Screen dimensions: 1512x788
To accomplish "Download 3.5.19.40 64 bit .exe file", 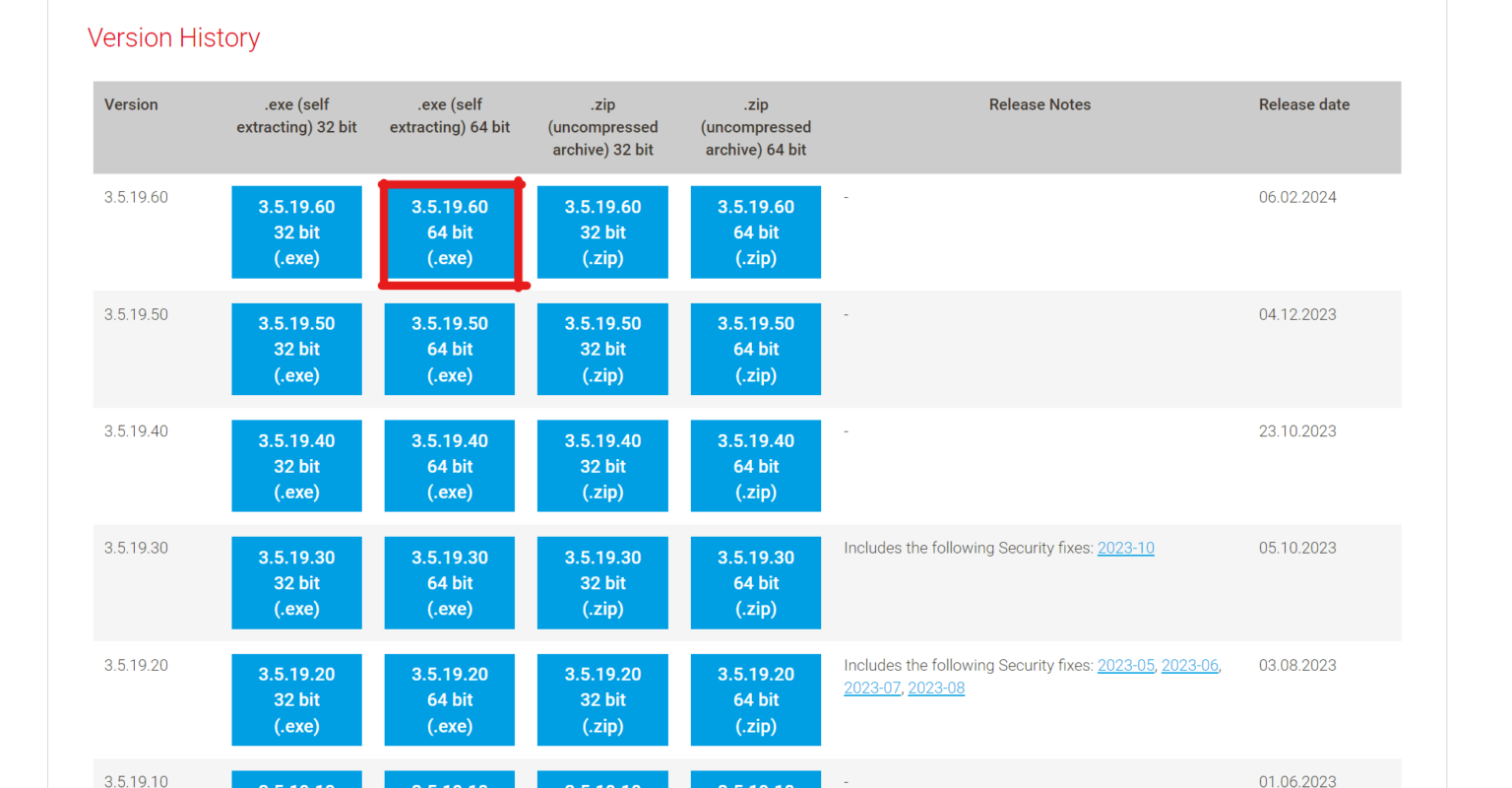I will (450, 466).
